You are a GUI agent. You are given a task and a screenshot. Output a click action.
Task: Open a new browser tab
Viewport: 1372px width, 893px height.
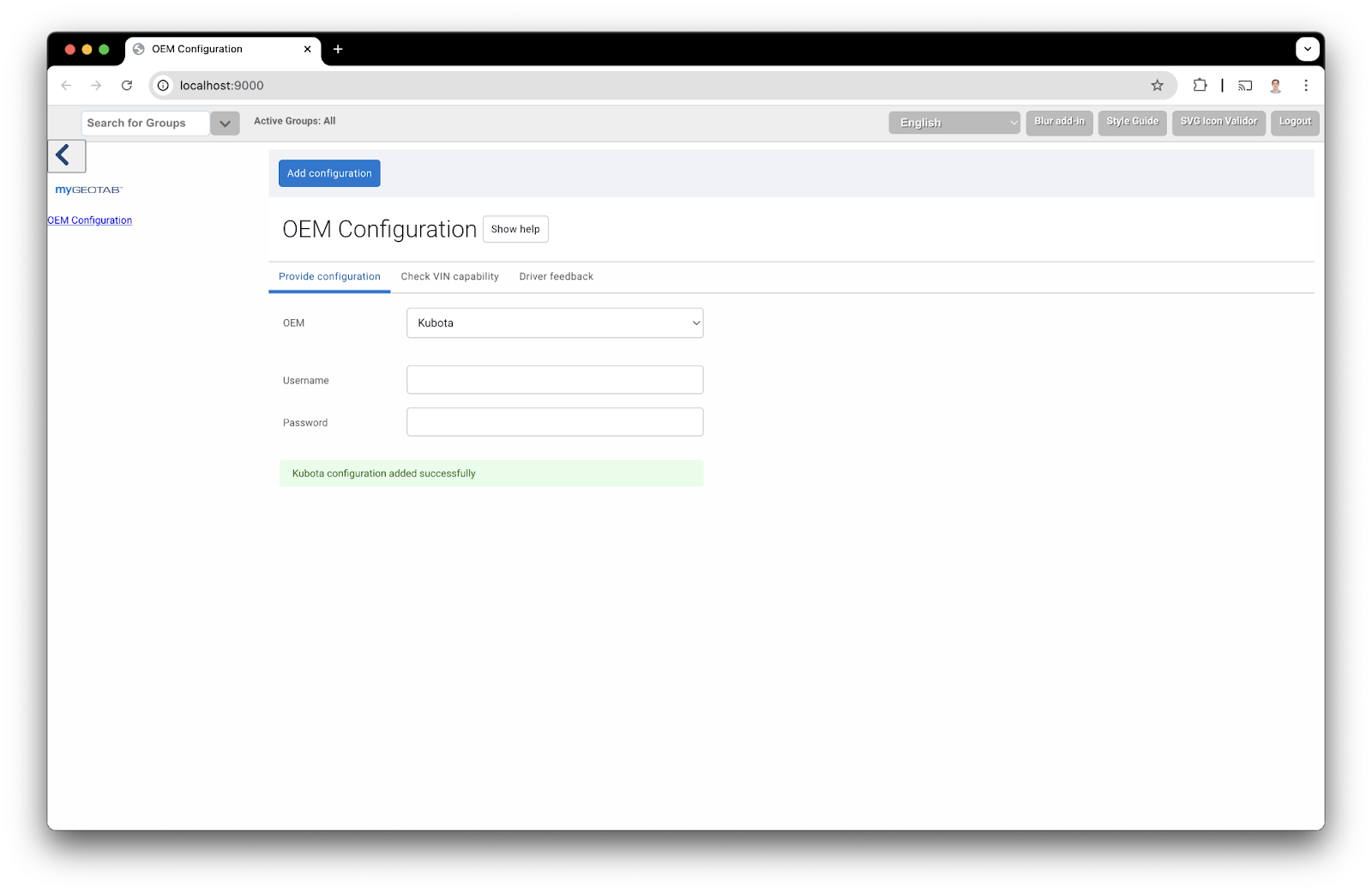pos(338,49)
